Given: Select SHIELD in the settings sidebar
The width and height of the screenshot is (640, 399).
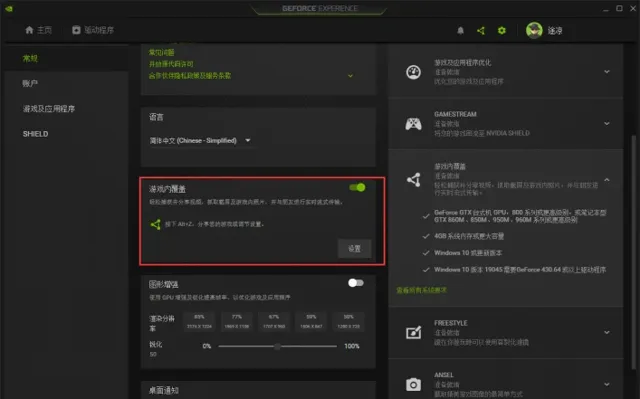Looking at the screenshot, I should point(36,134).
